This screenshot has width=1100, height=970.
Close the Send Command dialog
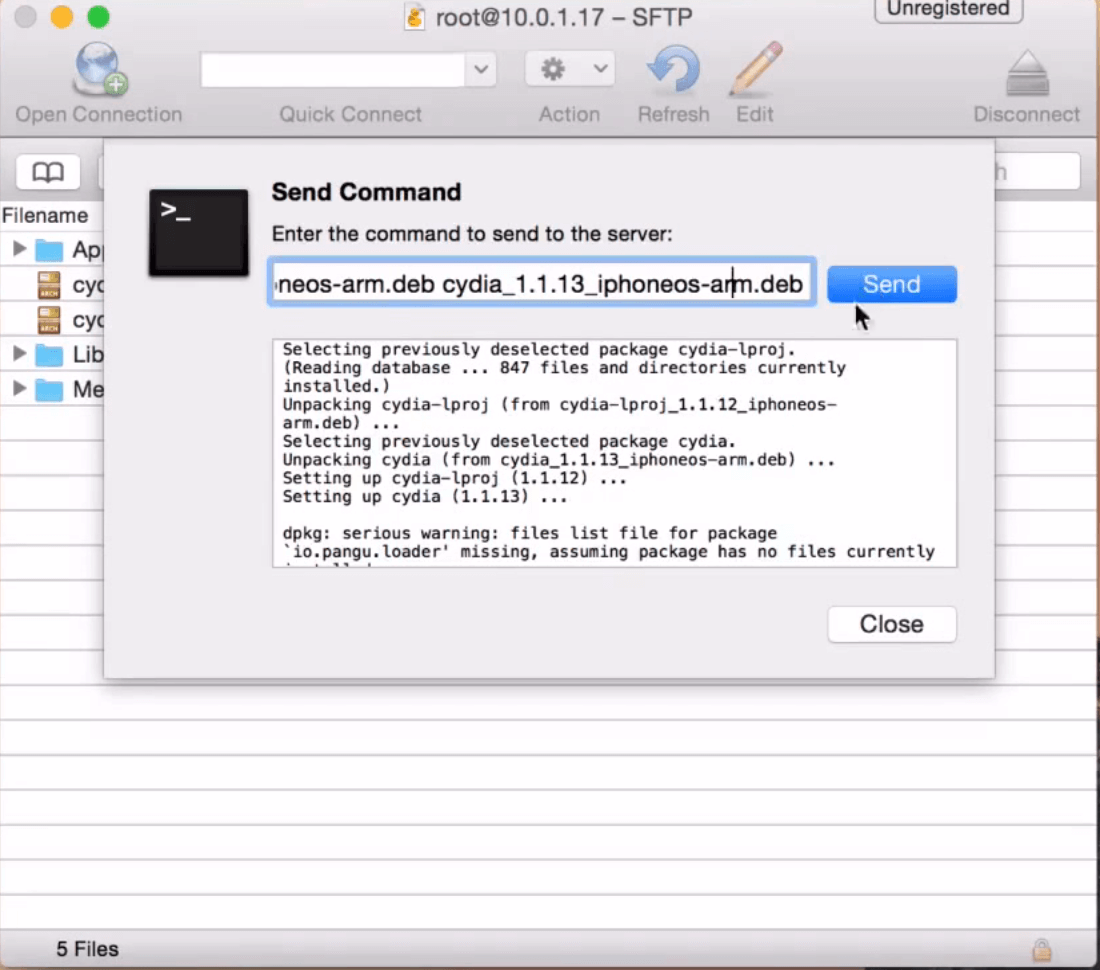(891, 624)
